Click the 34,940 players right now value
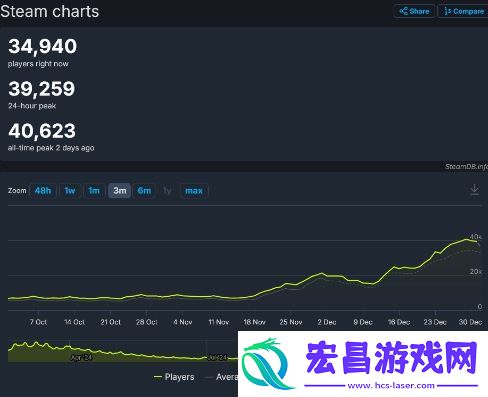The width and height of the screenshot is (488, 397). (43, 46)
